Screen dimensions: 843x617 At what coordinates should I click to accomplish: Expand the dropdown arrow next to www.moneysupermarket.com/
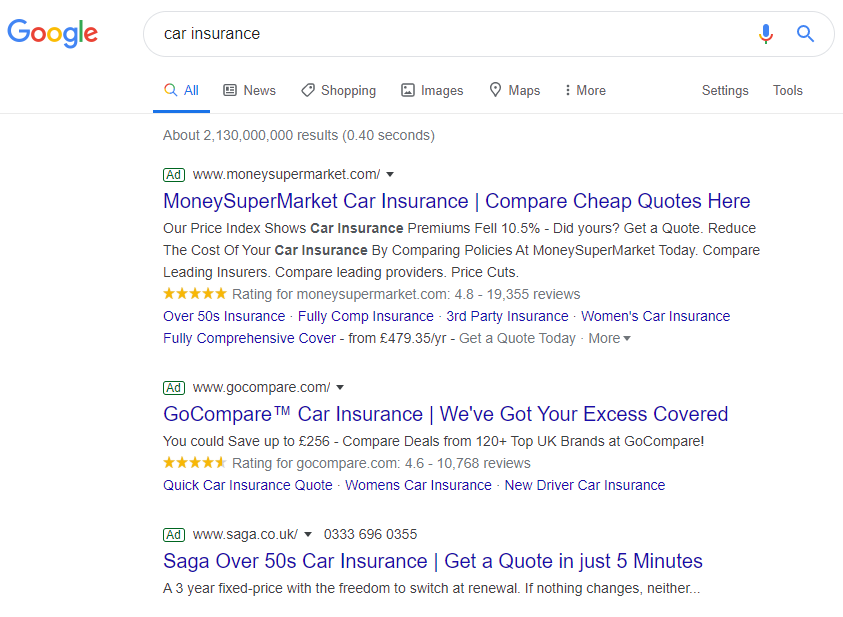point(390,175)
